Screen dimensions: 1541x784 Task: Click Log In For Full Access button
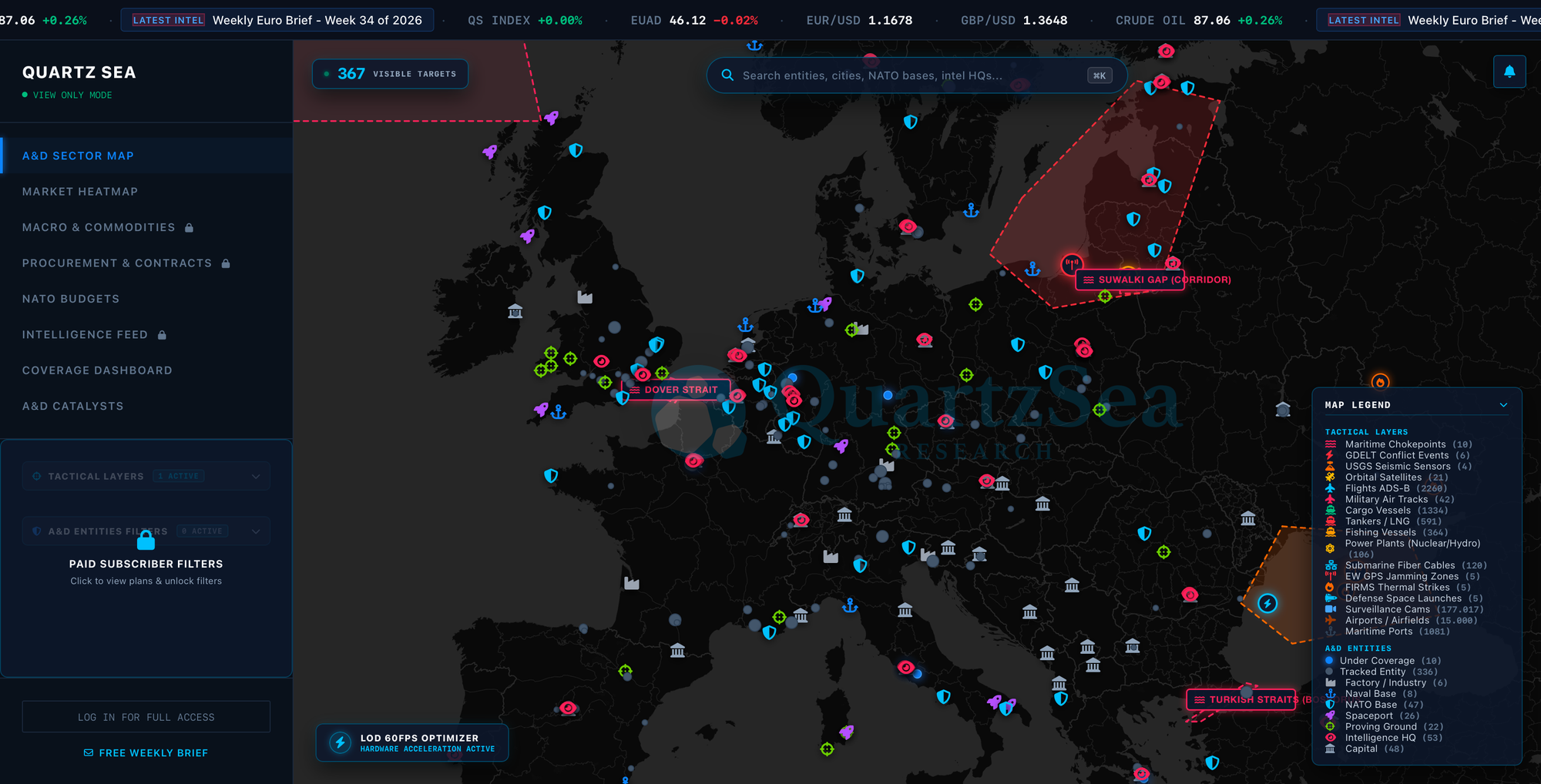tap(146, 717)
